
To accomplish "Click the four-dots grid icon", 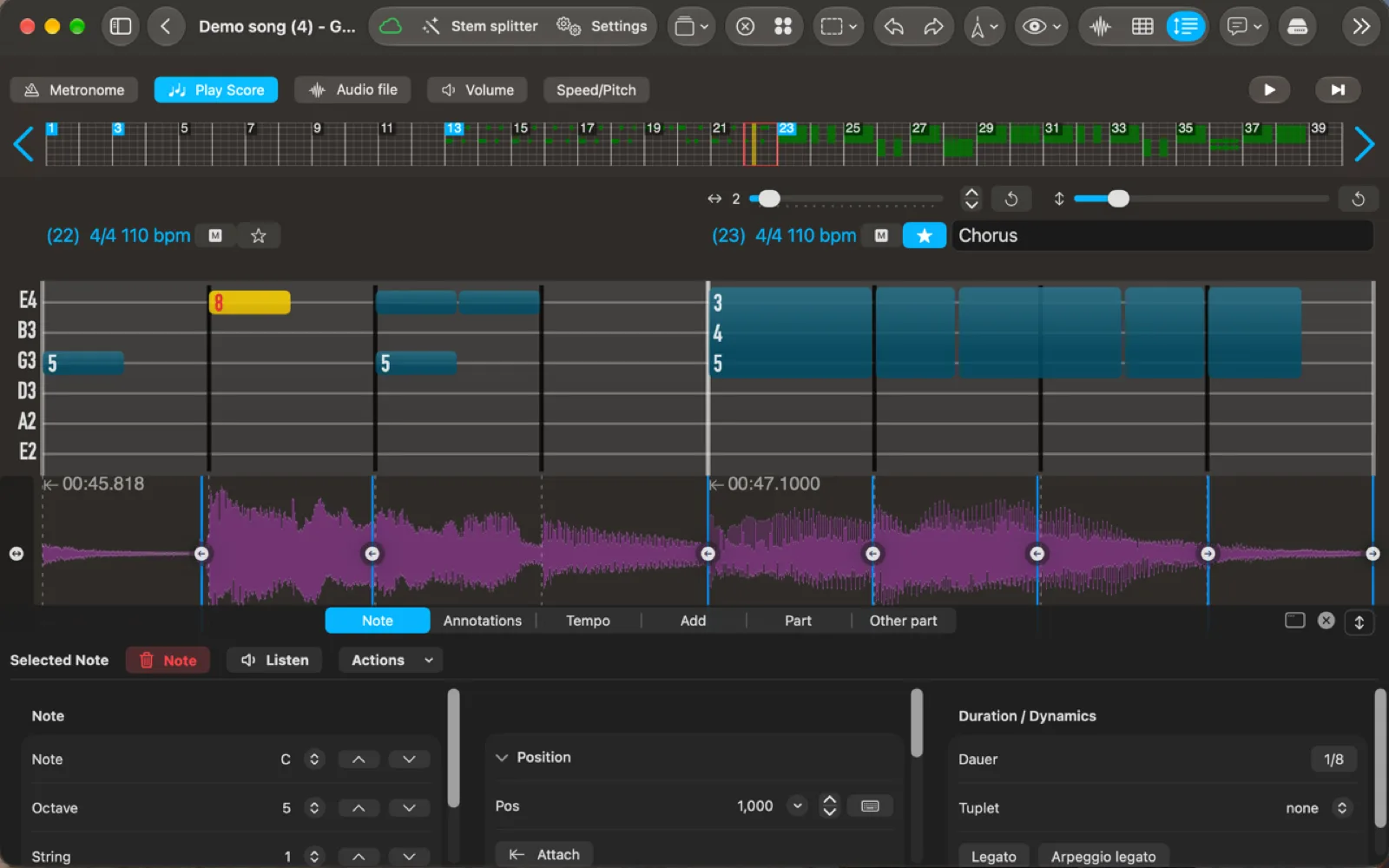I will (783, 26).
